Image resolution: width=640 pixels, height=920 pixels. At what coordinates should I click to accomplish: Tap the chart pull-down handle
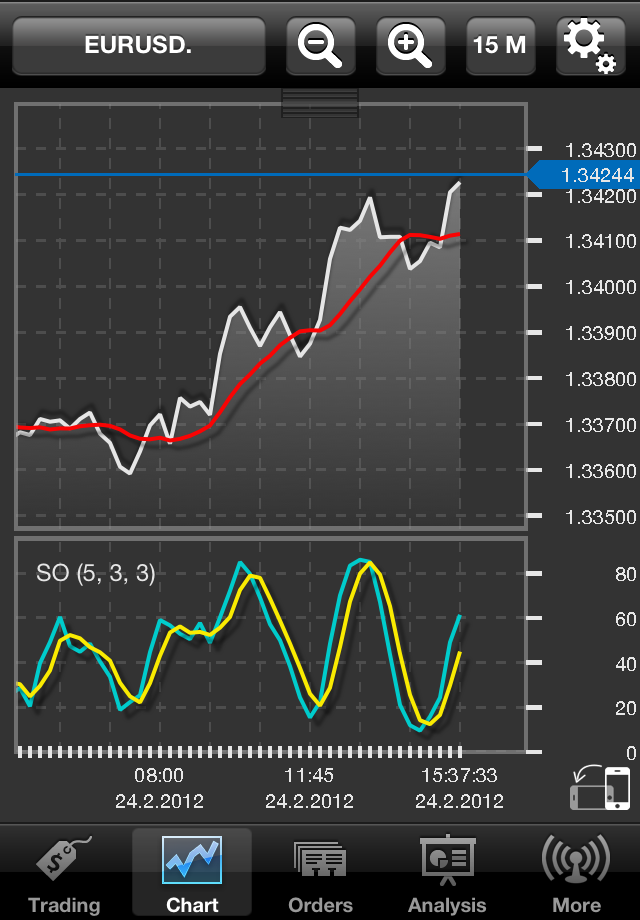pyautogui.click(x=320, y=103)
